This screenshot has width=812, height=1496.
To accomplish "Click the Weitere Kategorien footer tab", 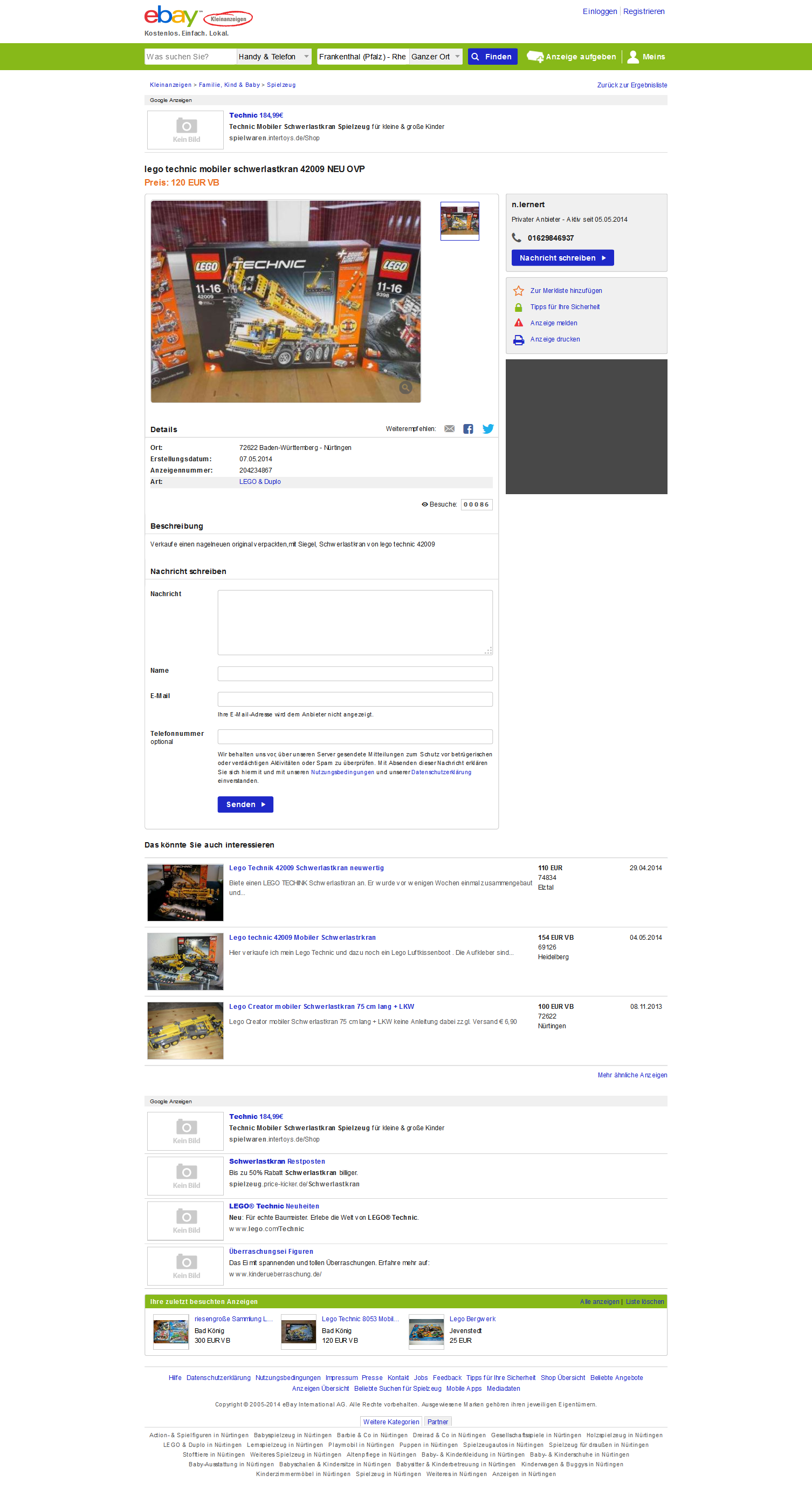I will click(391, 1422).
